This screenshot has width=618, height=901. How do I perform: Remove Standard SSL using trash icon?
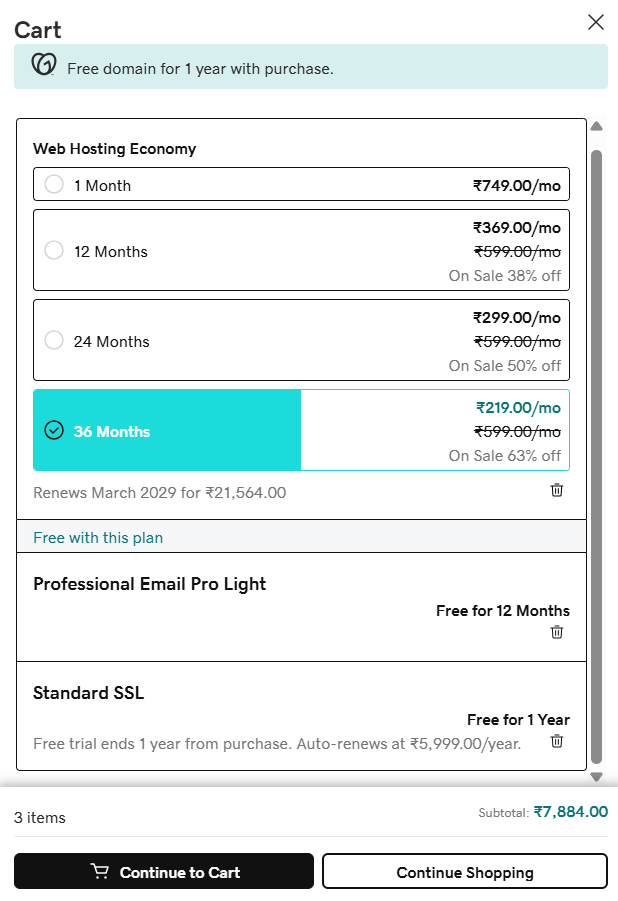click(556, 741)
